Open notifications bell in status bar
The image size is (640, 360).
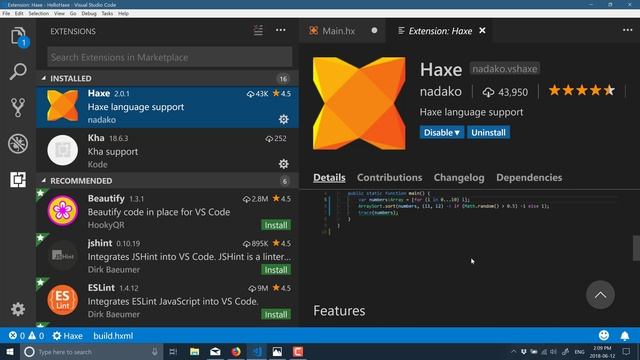point(624,336)
